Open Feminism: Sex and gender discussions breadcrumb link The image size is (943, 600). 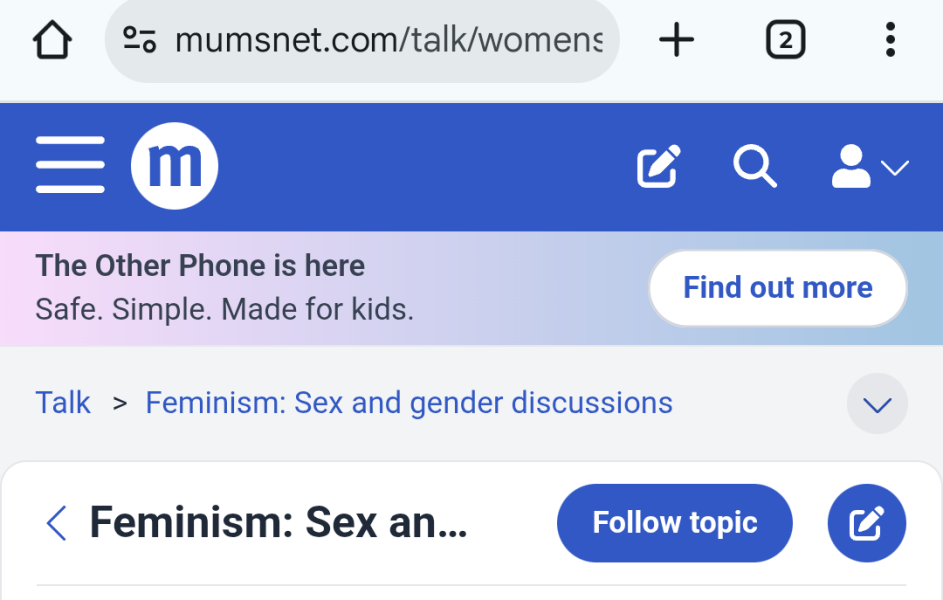pyautogui.click(x=408, y=402)
